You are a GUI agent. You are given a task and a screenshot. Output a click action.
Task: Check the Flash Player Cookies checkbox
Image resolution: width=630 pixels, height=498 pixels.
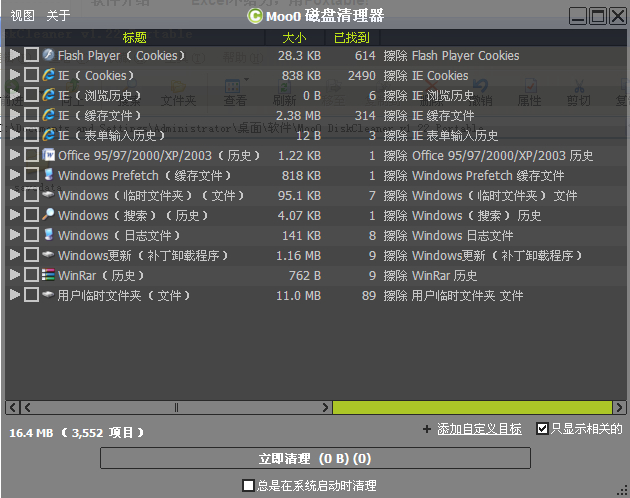pos(32,55)
